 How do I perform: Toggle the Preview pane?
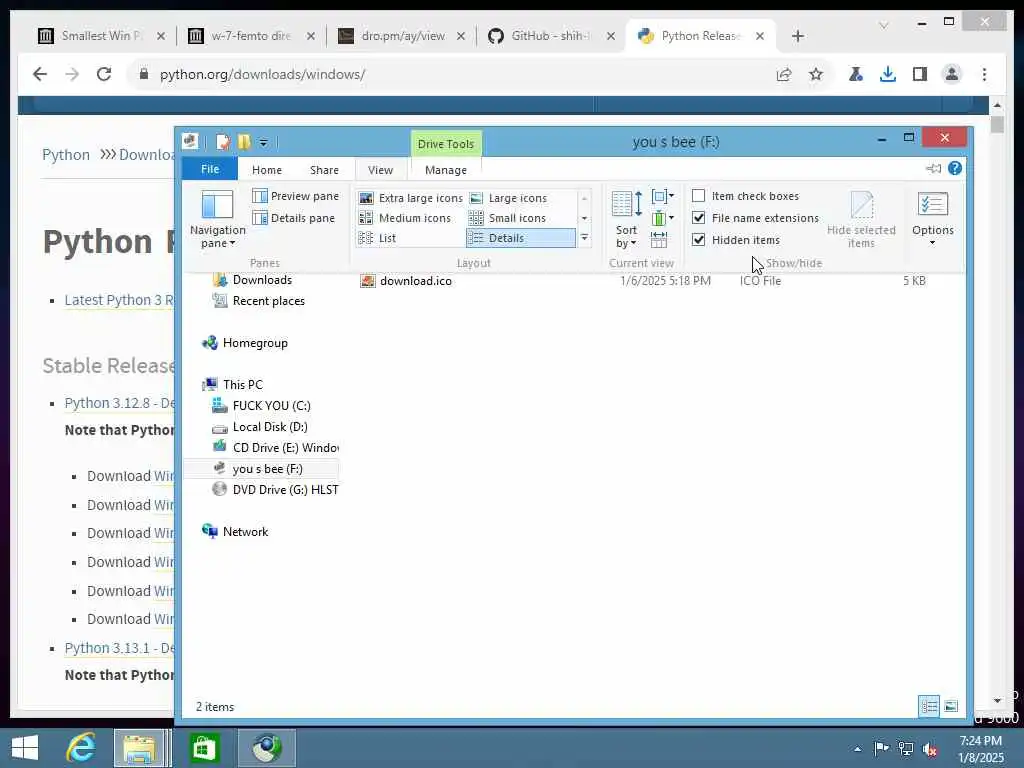click(295, 196)
